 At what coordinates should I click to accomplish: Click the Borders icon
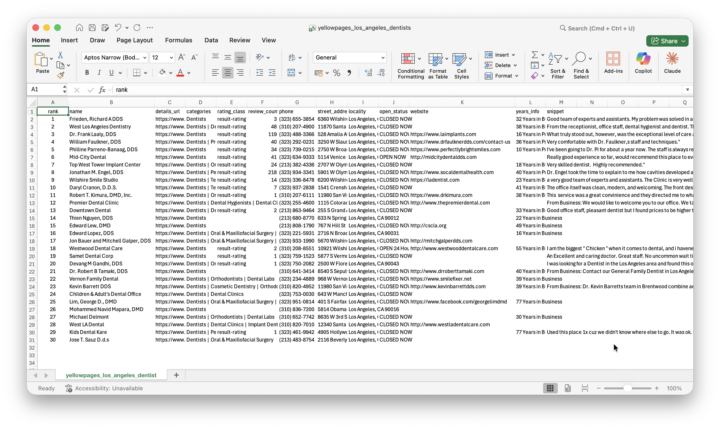tap(136, 73)
